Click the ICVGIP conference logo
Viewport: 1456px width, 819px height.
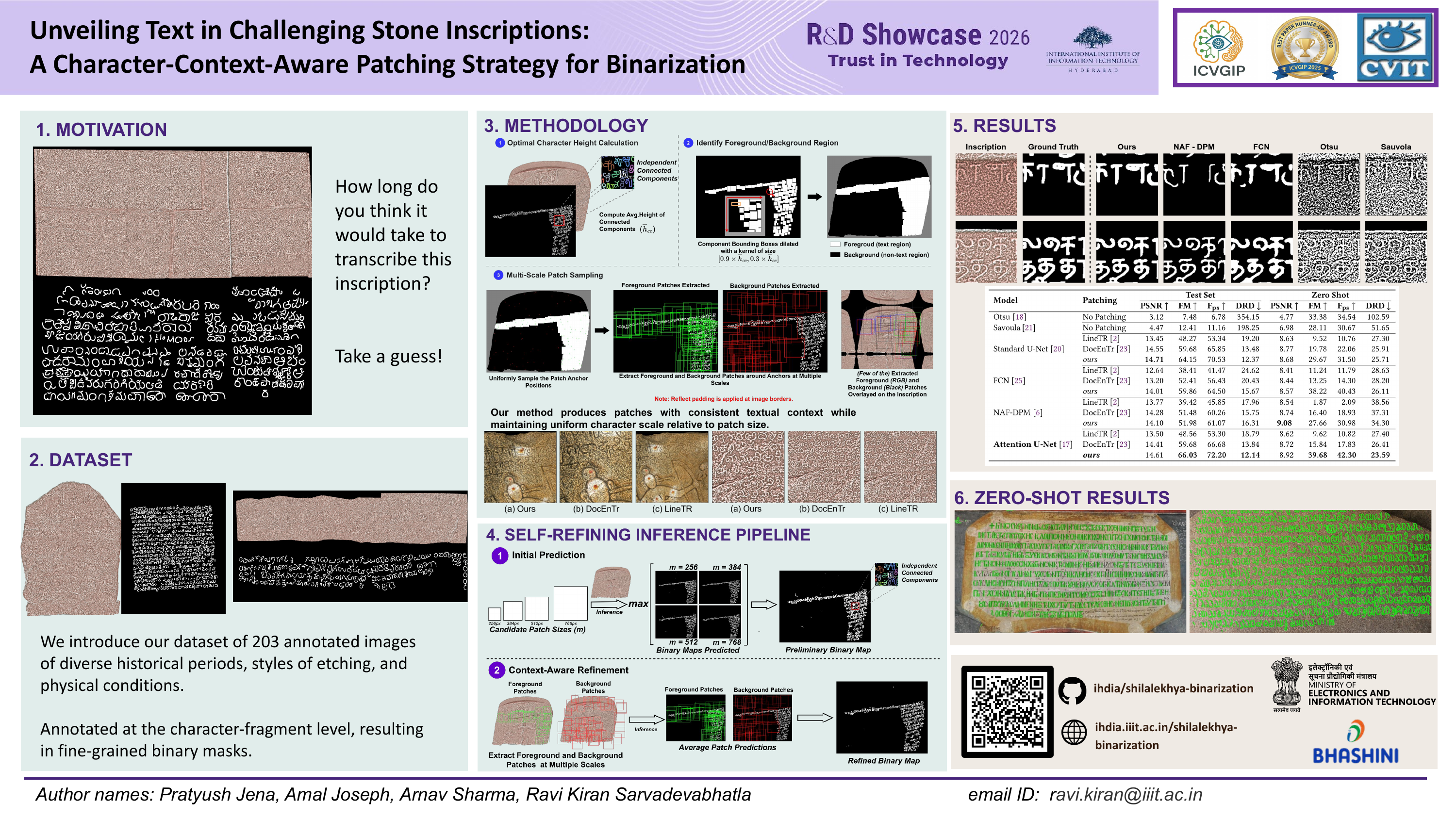1218,48
